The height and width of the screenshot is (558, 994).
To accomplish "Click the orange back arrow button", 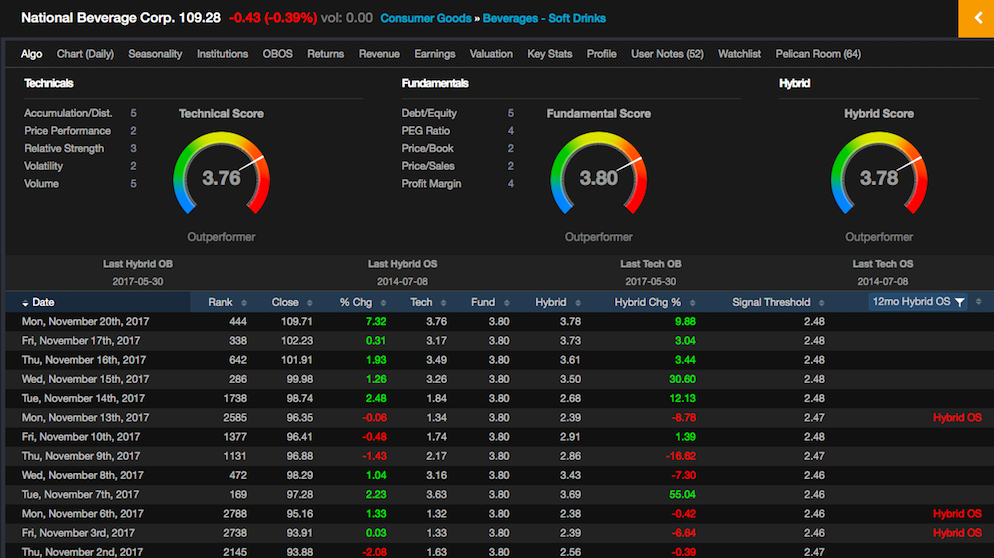I will coord(976,18).
